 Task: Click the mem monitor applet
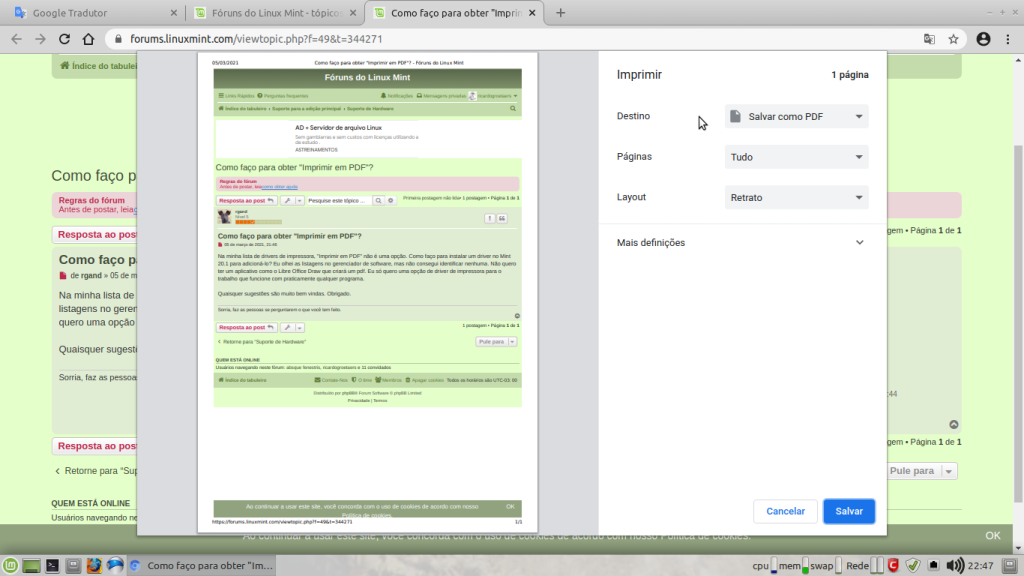[x=793, y=566]
